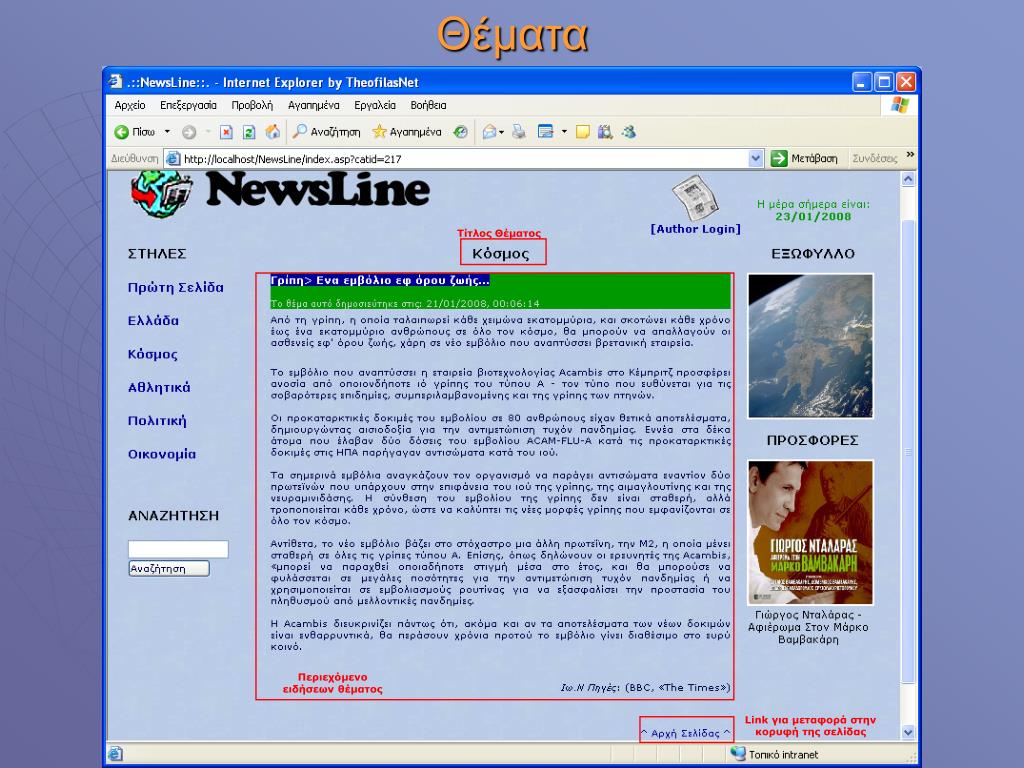Click the Κόσμος topic title heading
1024x768 pixels.
point(501,253)
